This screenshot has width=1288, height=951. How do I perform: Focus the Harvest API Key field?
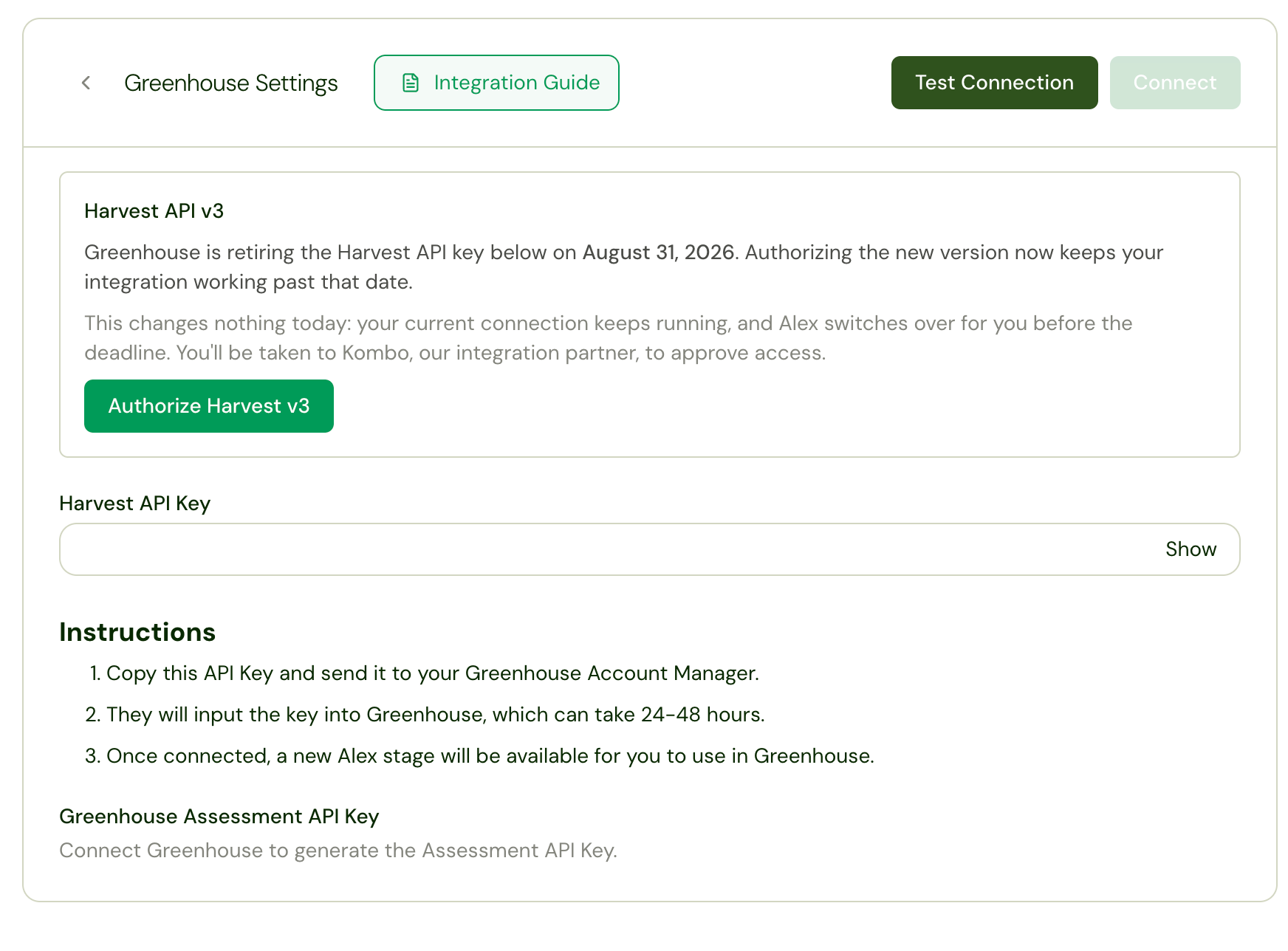click(x=649, y=549)
